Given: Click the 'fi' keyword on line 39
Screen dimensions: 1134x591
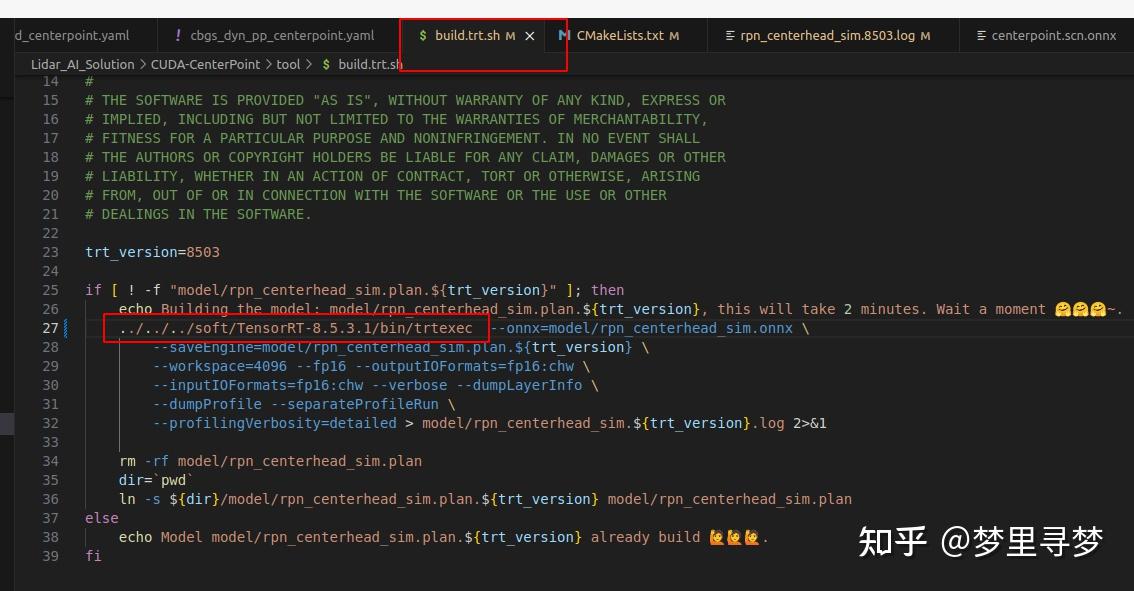Looking at the screenshot, I should click(x=93, y=556).
